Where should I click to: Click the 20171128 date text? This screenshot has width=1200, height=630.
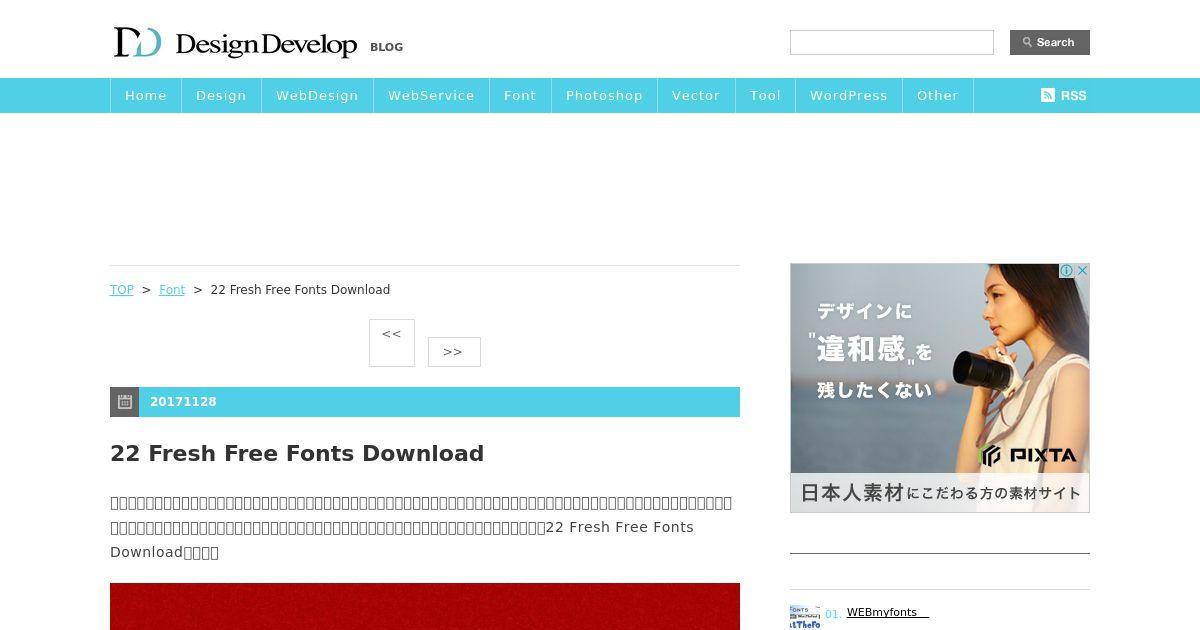tap(183, 402)
